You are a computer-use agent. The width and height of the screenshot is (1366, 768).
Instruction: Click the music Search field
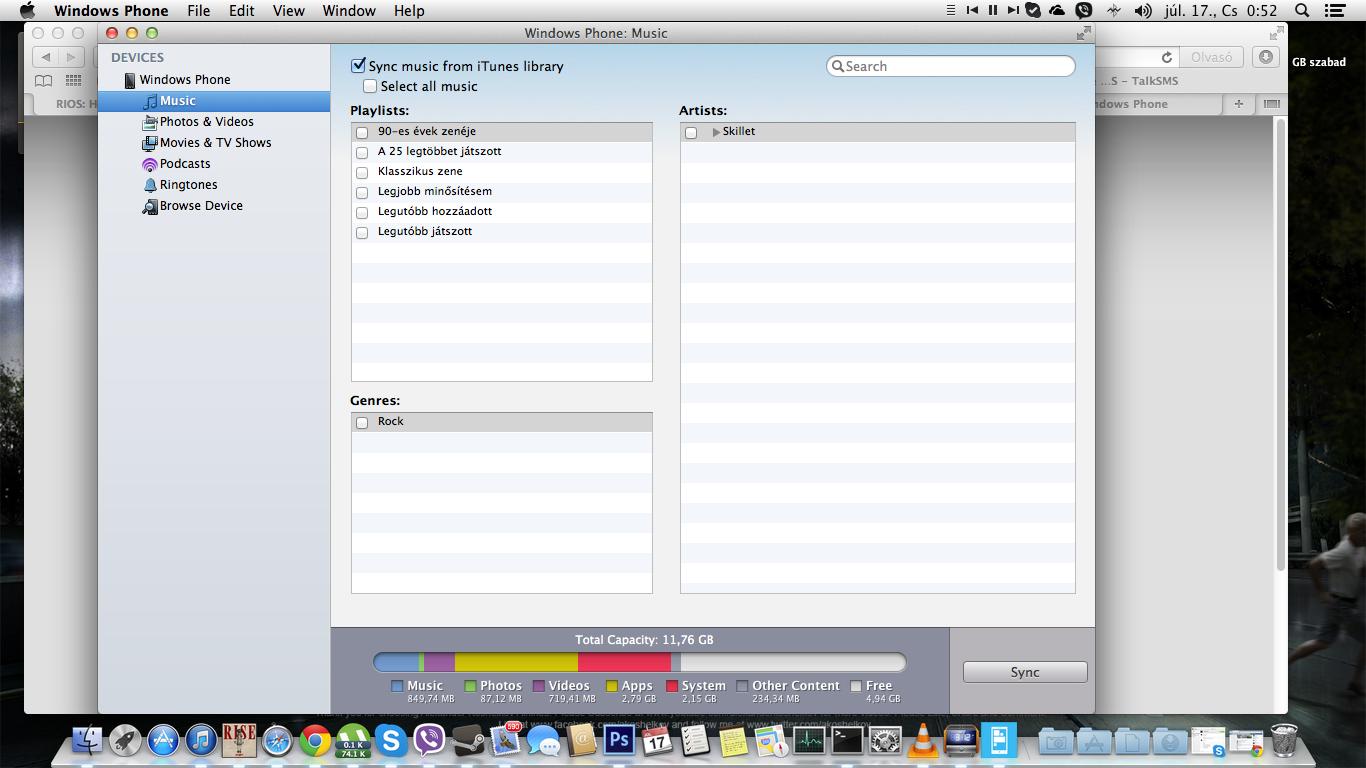[x=951, y=66]
